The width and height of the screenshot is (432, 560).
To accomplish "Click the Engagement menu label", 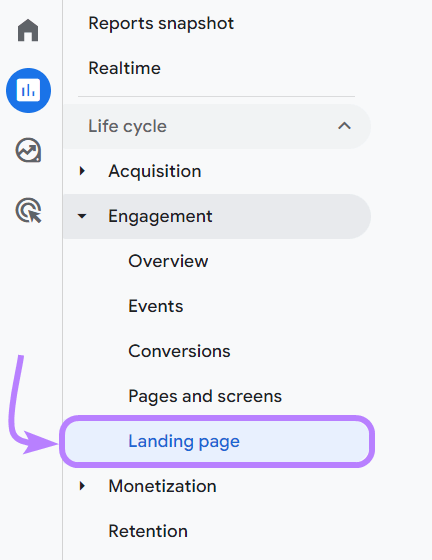I will coord(160,217).
